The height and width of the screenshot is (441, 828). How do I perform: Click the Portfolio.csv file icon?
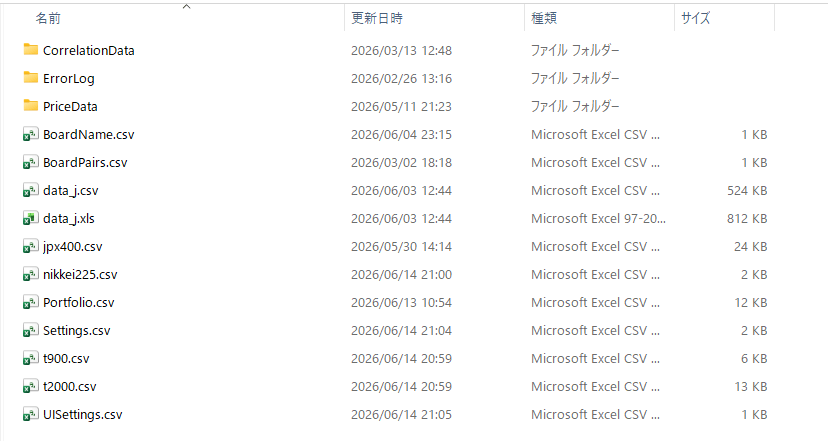pos(31,302)
